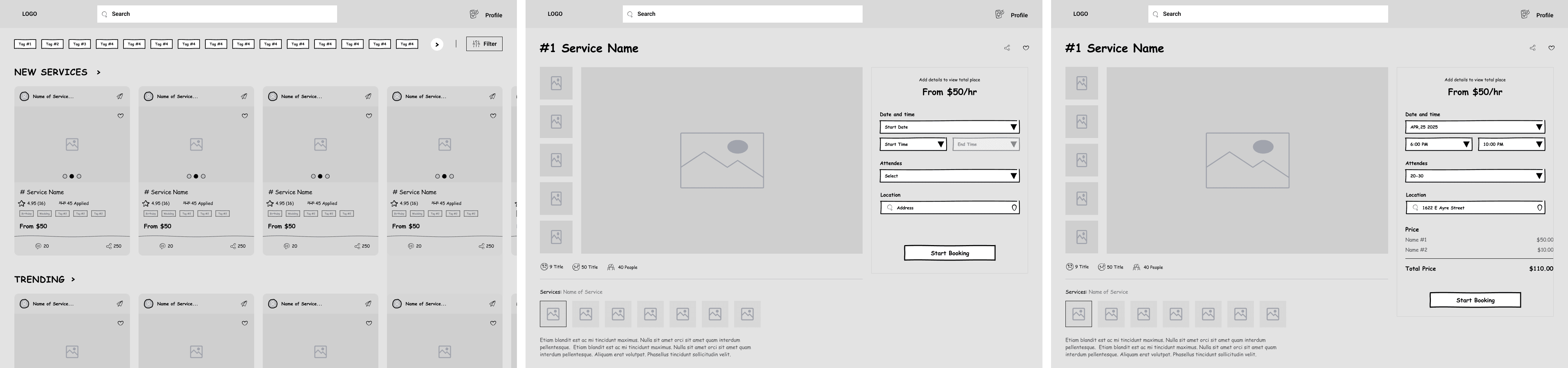1568x368 pixels.
Task: Click avatar circle on second New Services card
Action: (x=149, y=96)
